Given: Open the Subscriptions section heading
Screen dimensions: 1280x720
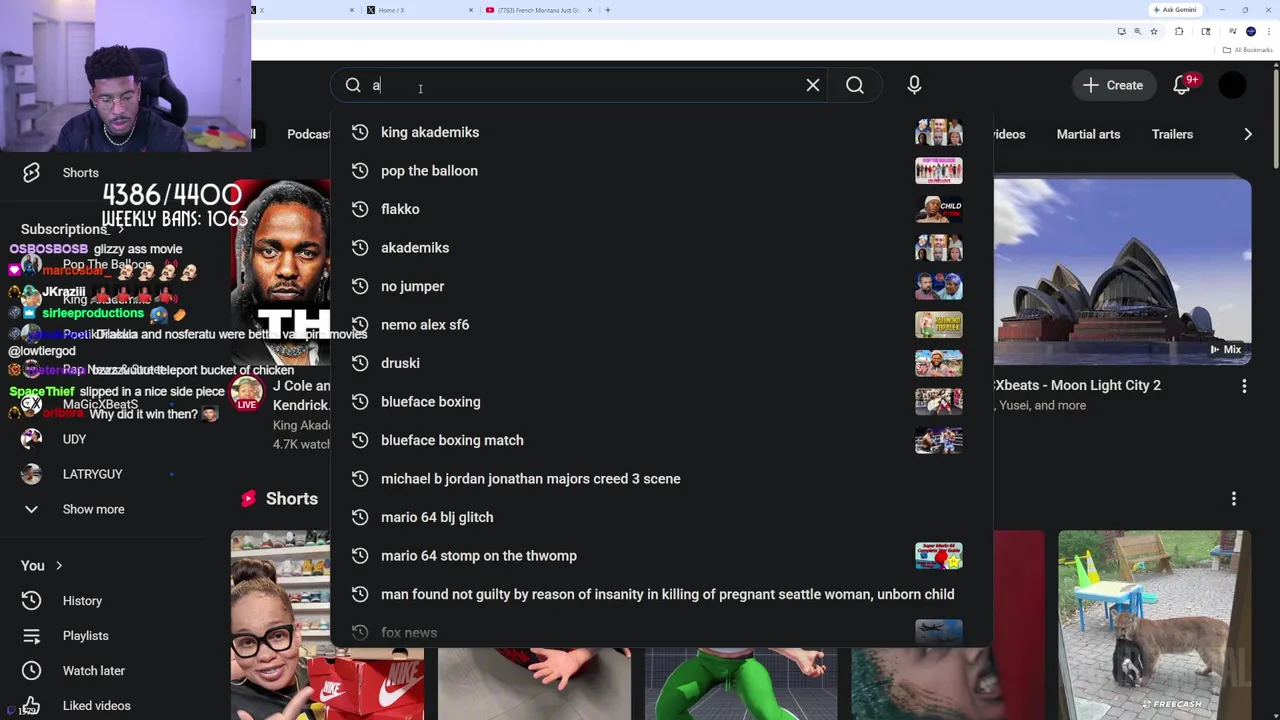Looking at the screenshot, I should pyautogui.click(x=64, y=229).
